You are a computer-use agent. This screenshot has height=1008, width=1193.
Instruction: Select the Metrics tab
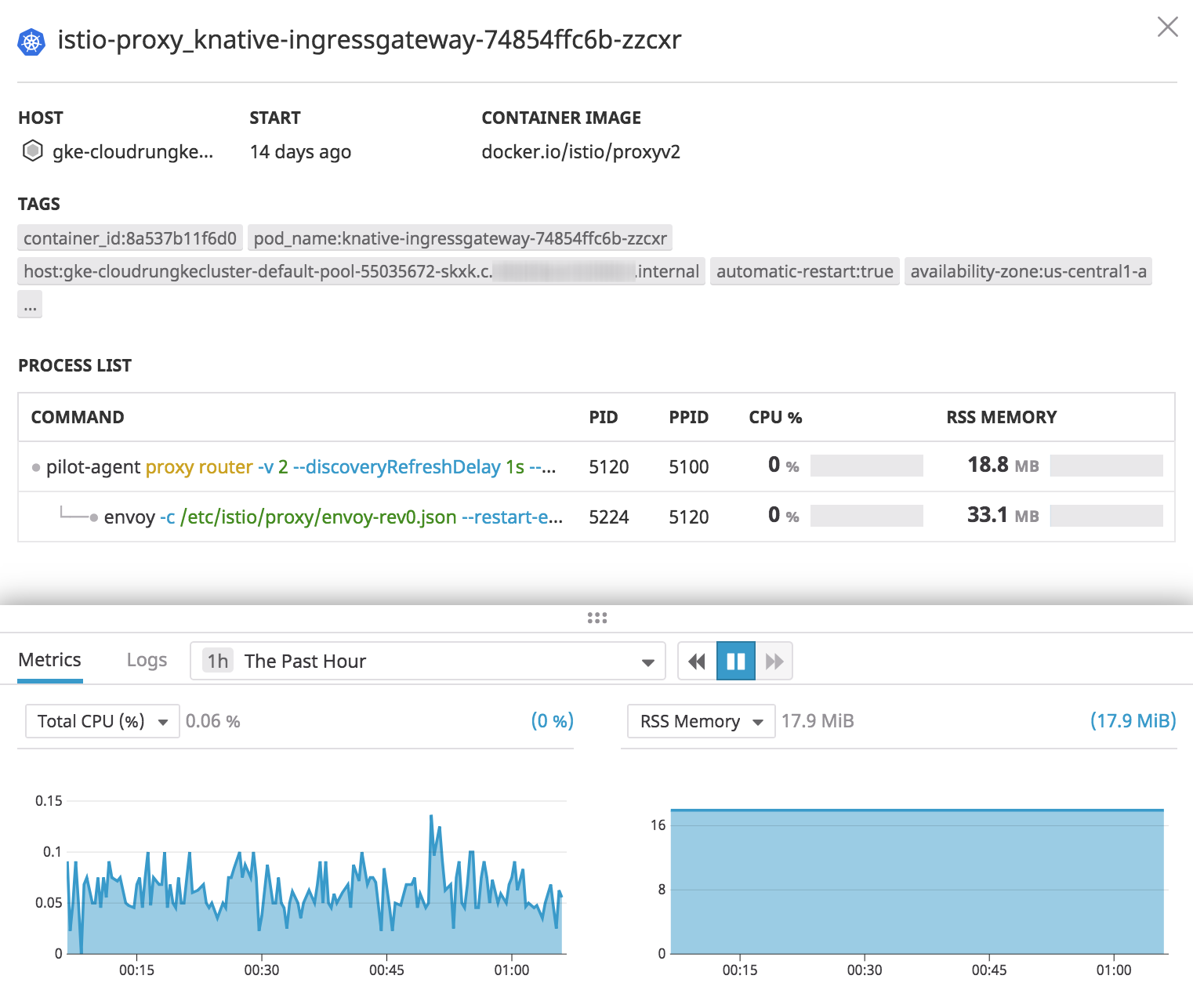click(x=49, y=659)
